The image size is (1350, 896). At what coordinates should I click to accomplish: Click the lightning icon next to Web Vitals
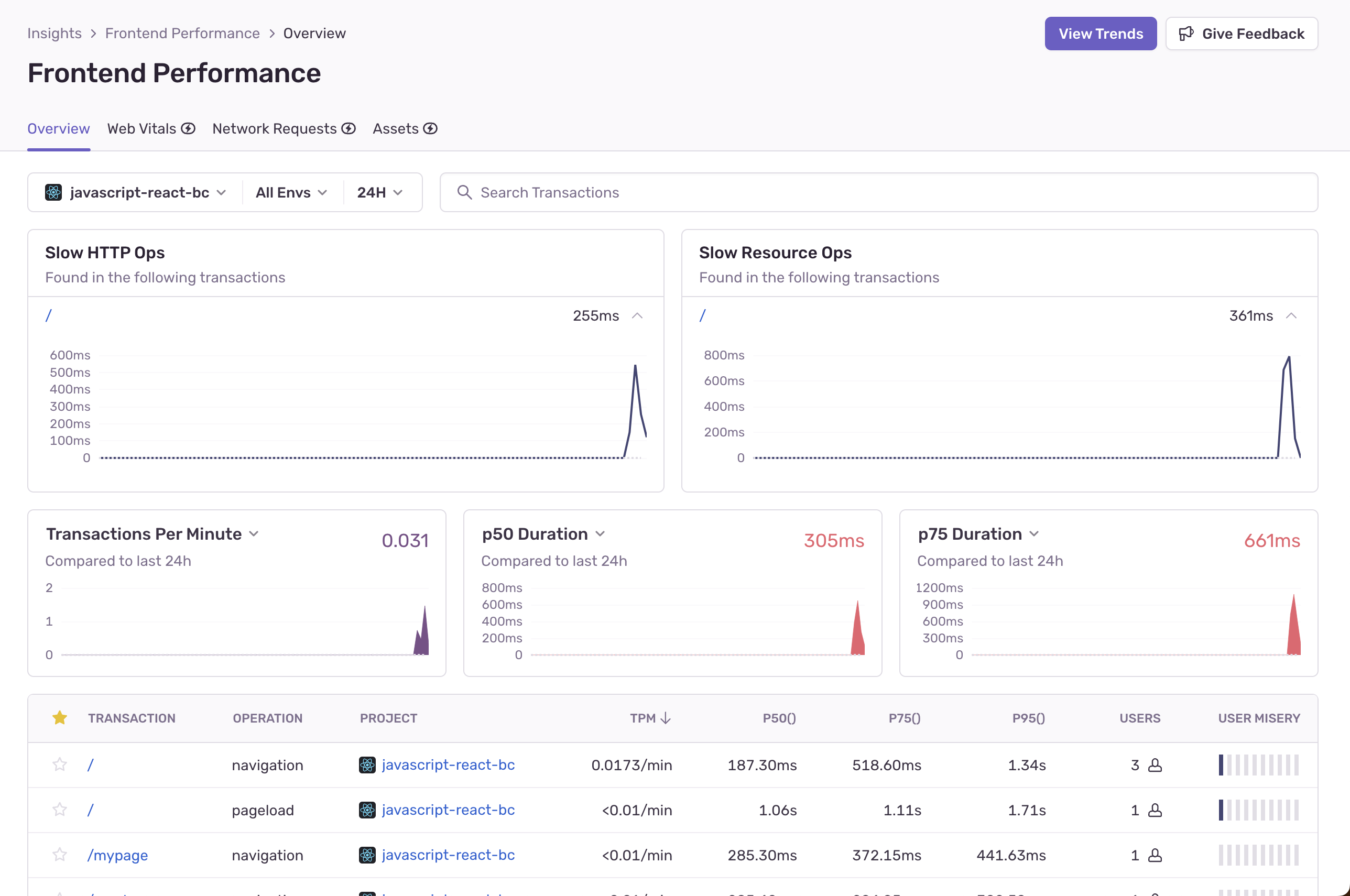[188, 128]
